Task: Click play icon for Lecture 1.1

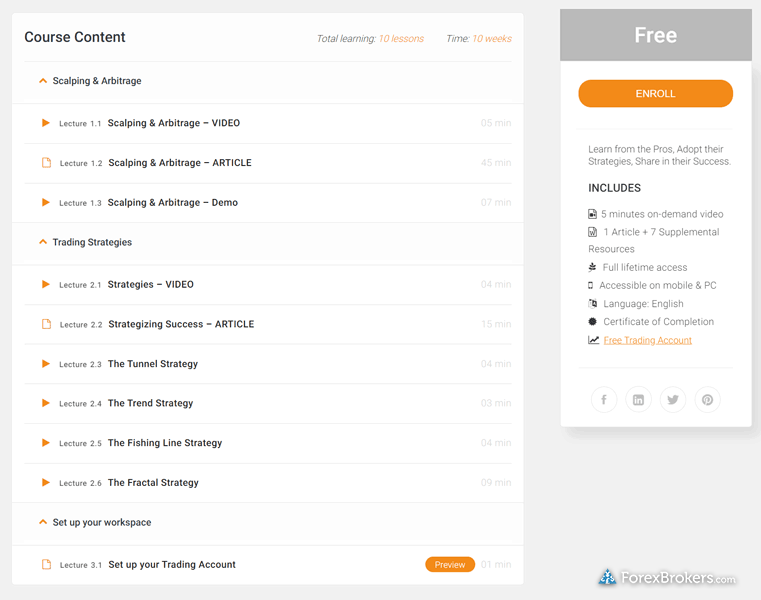Action: point(46,123)
